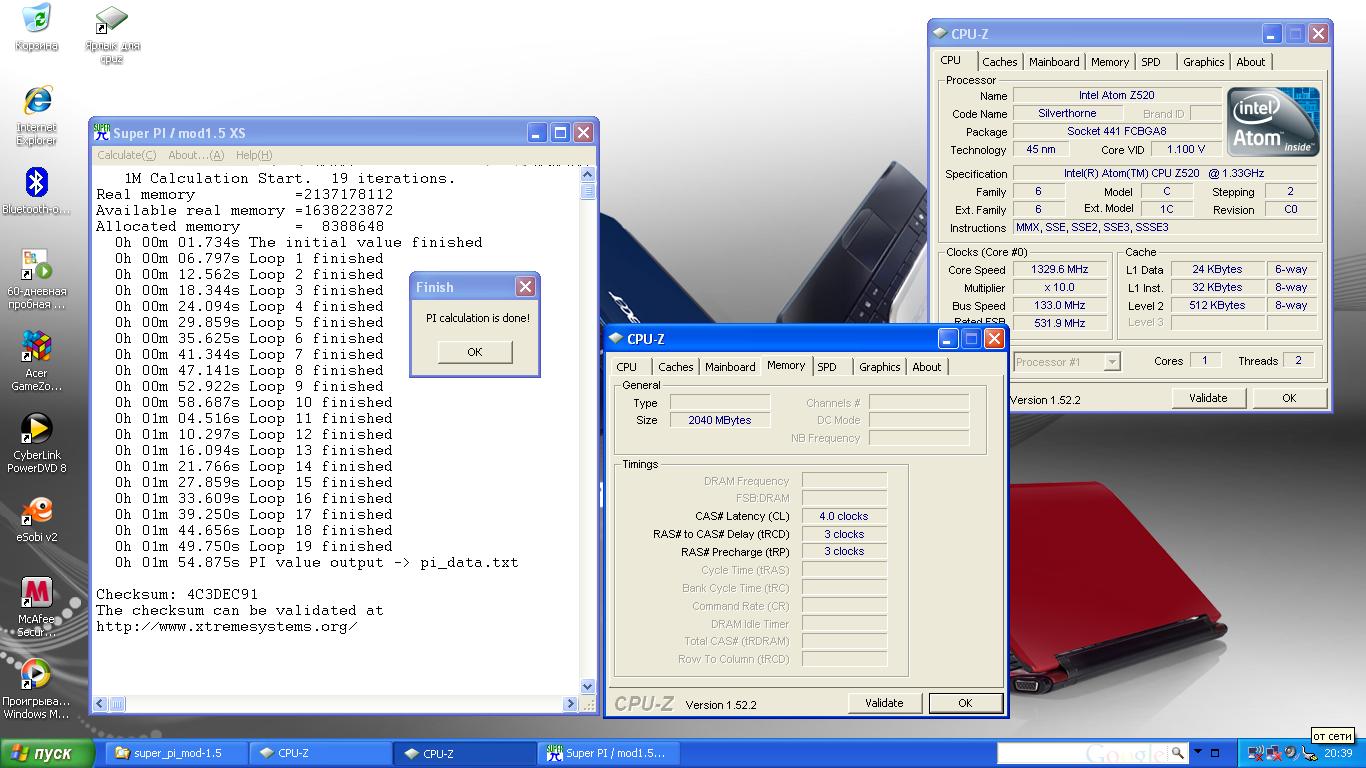Click the wireless network tray icon

[1254, 753]
